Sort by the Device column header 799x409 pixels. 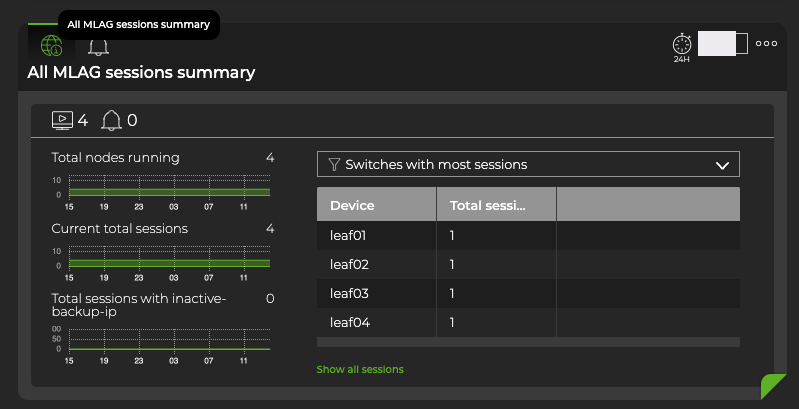(x=376, y=205)
